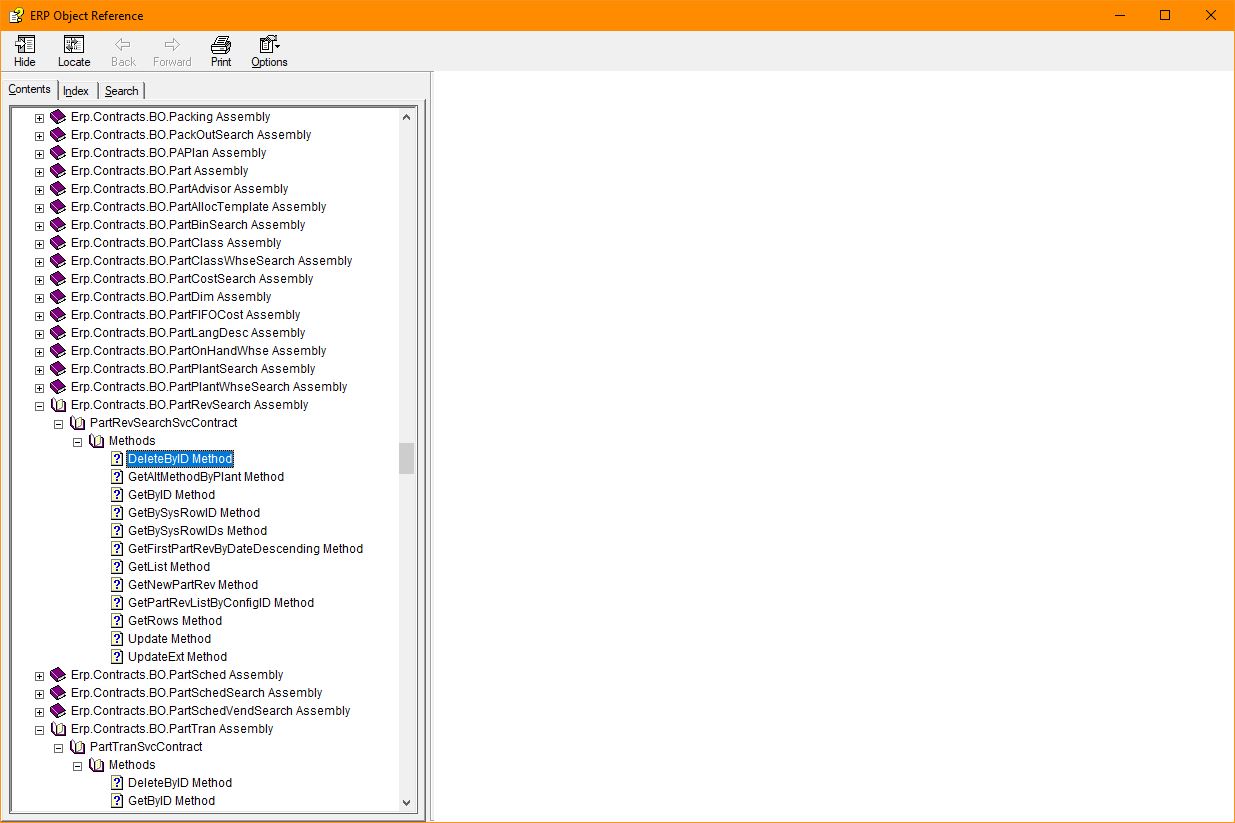This screenshot has width=1235, height=823.
Task: Click the Print toolbar icon
Action: click(221, 45)
